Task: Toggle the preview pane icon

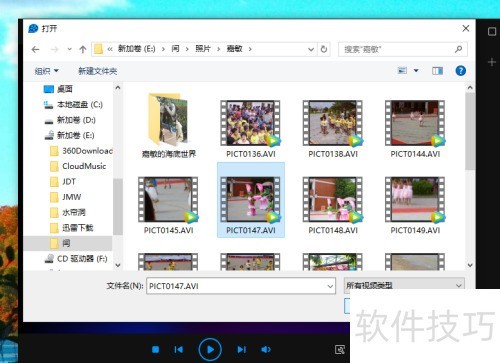Action: (437, 71)
